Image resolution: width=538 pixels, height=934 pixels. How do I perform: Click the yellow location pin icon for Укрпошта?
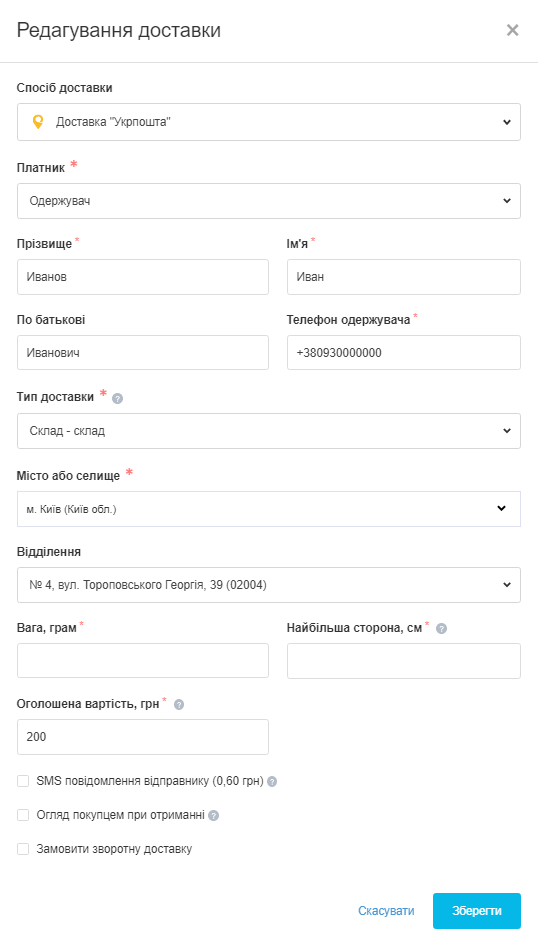coord(38,122)
